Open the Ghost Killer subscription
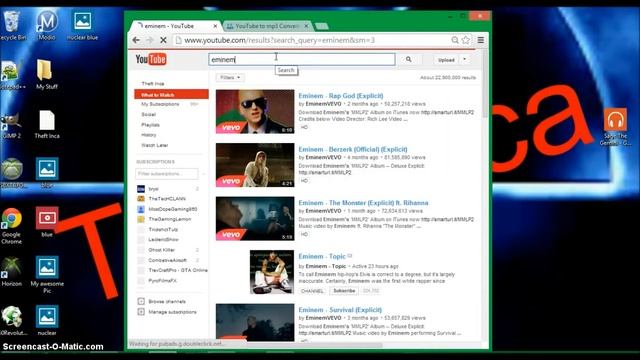The width and height of the screenshot is (640, 360). point(162,250)
